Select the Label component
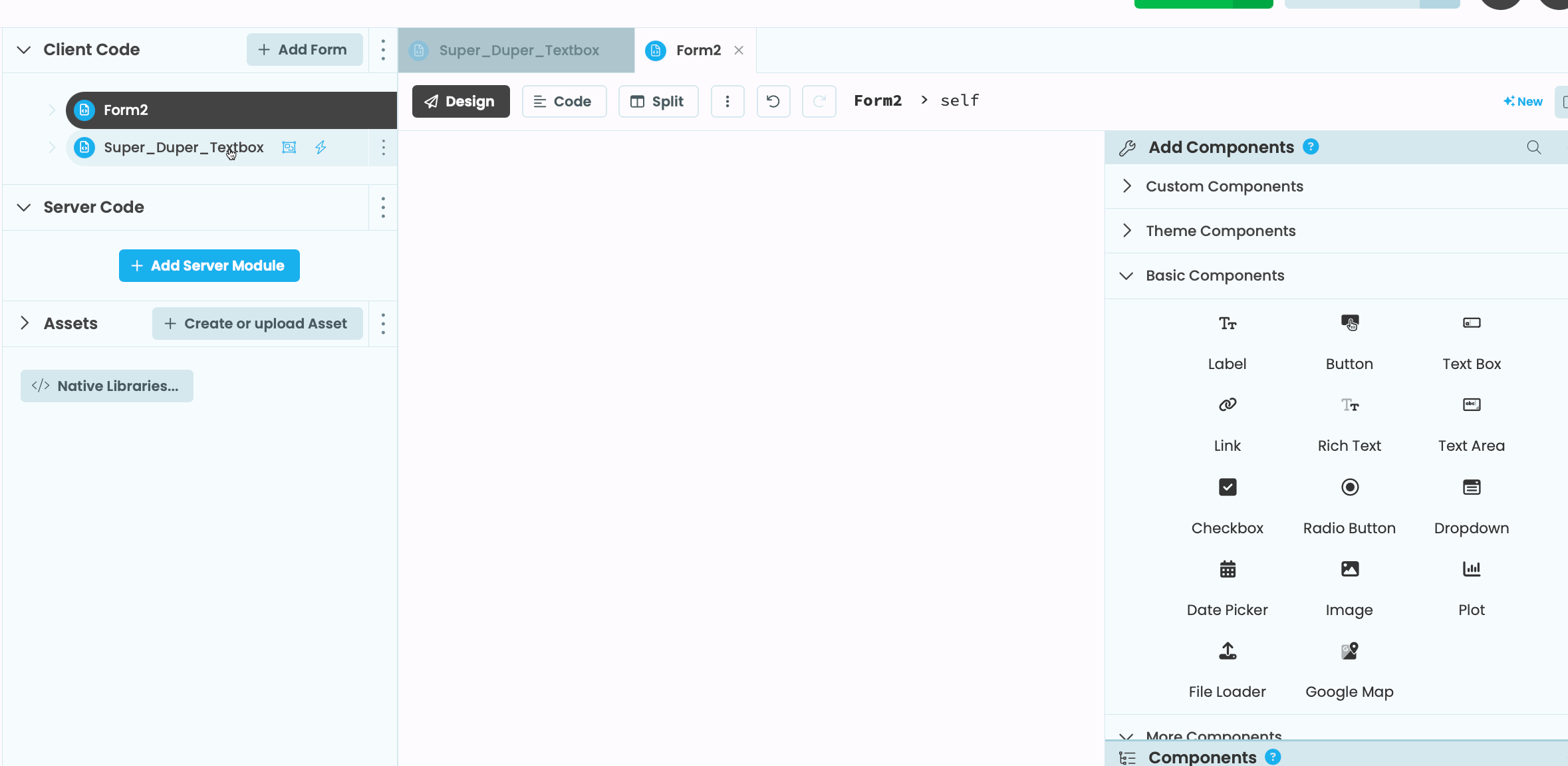This screenshot has height=766, width=1568. tap(1227, 343)
